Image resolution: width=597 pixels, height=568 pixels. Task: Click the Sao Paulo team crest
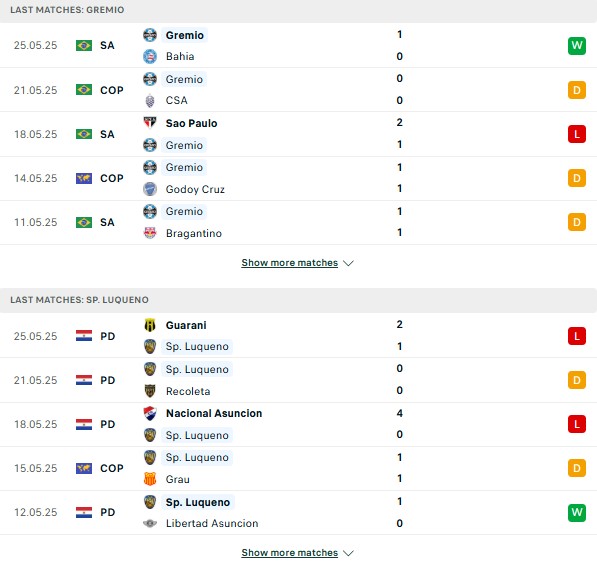point(150,123)
